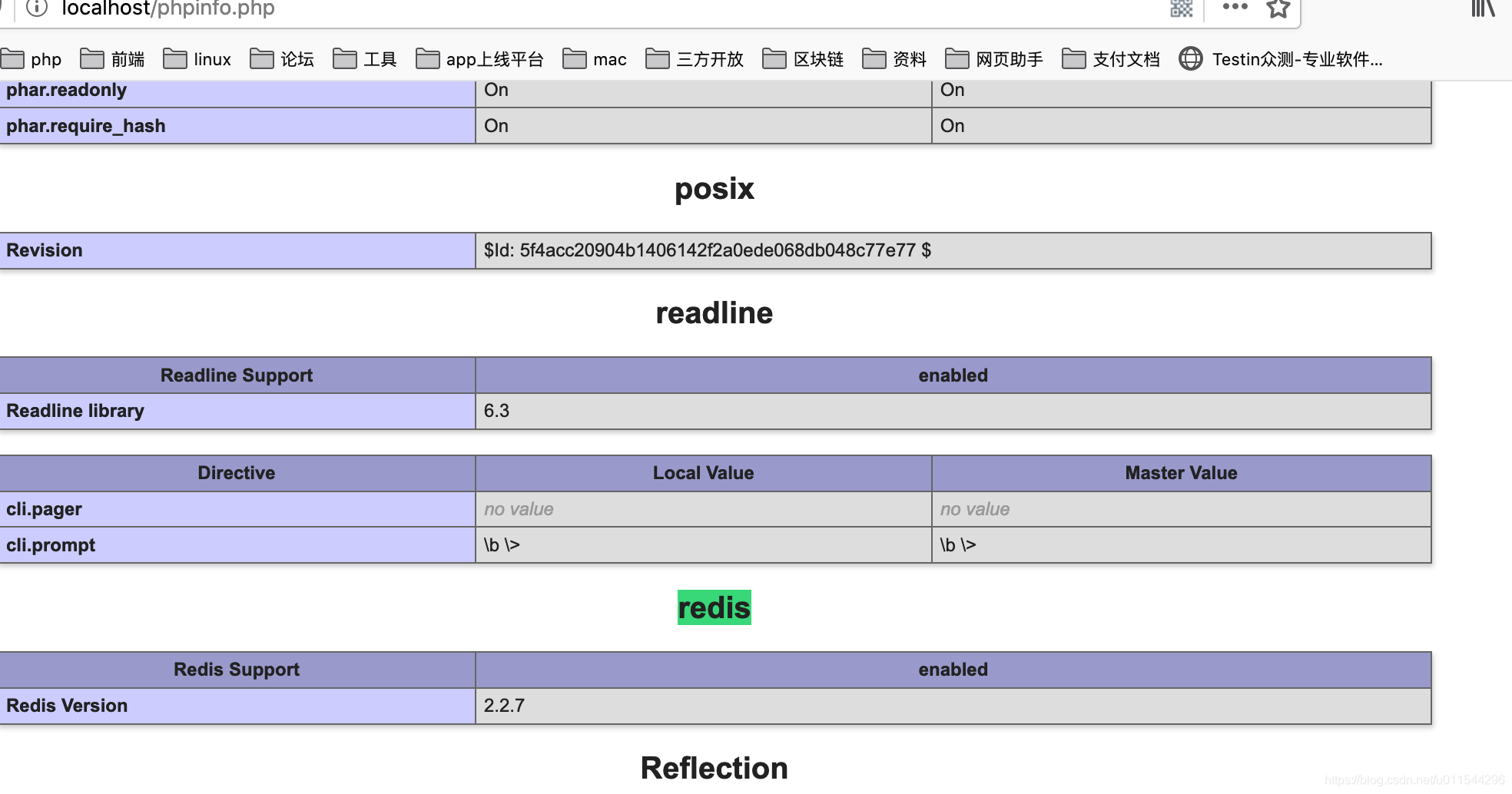Click cli.prompt local value cell
This screenshot has width=1512, height=794.
click(704, 545)
